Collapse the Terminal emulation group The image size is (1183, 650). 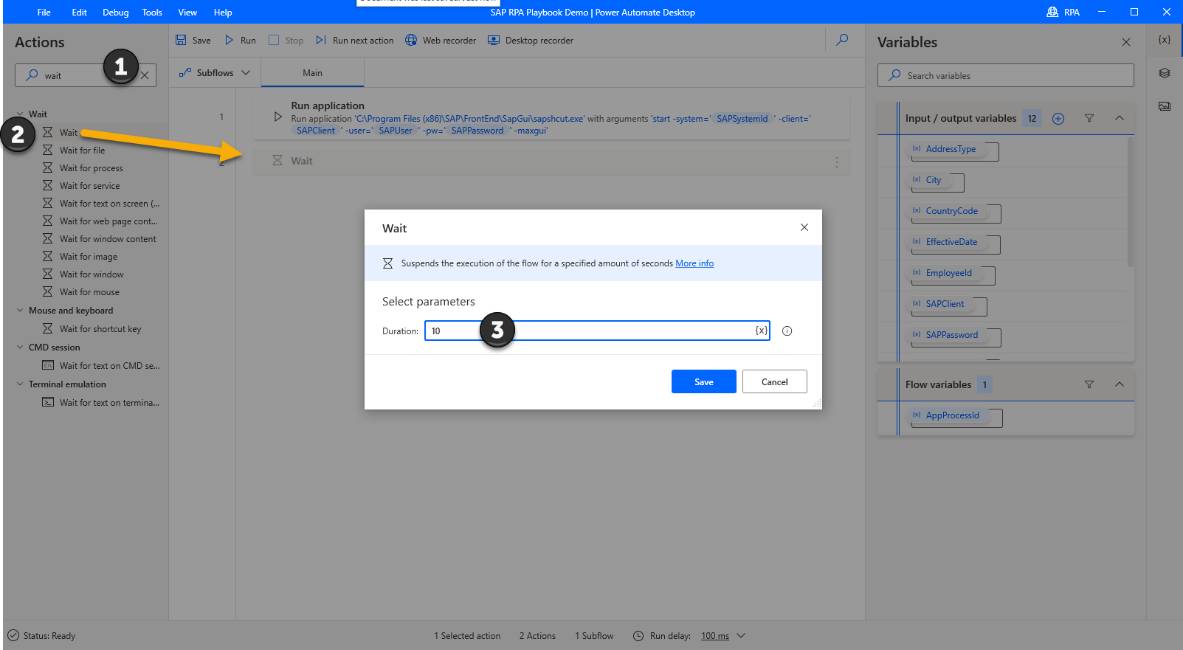click(20, 384)
